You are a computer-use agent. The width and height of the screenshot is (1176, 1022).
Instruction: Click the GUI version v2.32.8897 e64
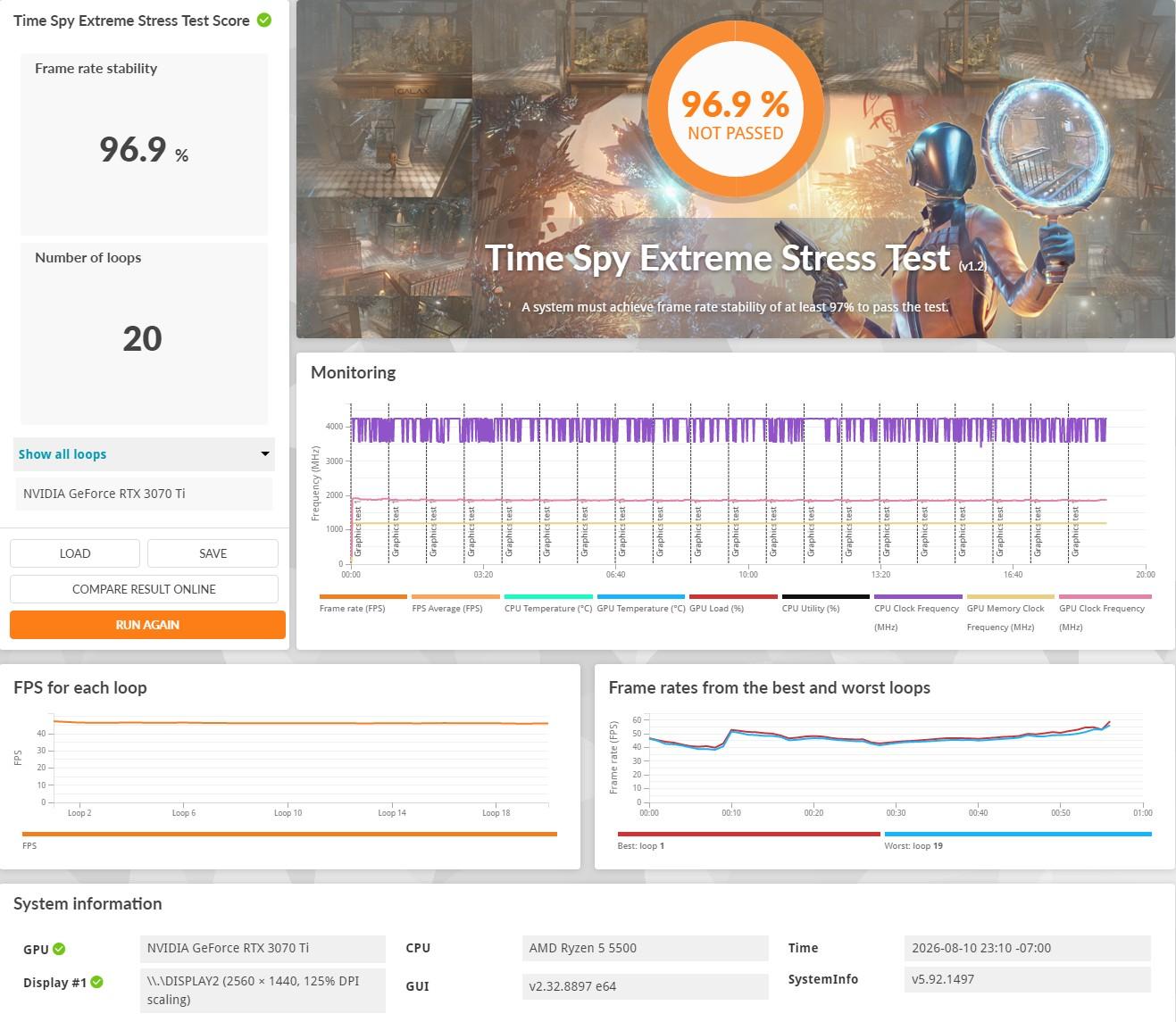tap(645, 986)
